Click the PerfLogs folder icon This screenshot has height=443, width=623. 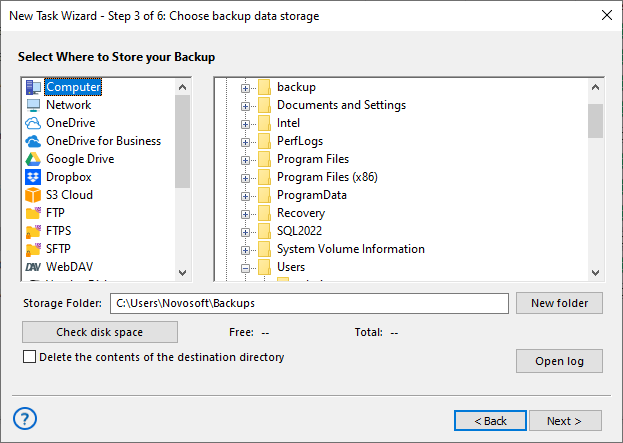point(264,141)
